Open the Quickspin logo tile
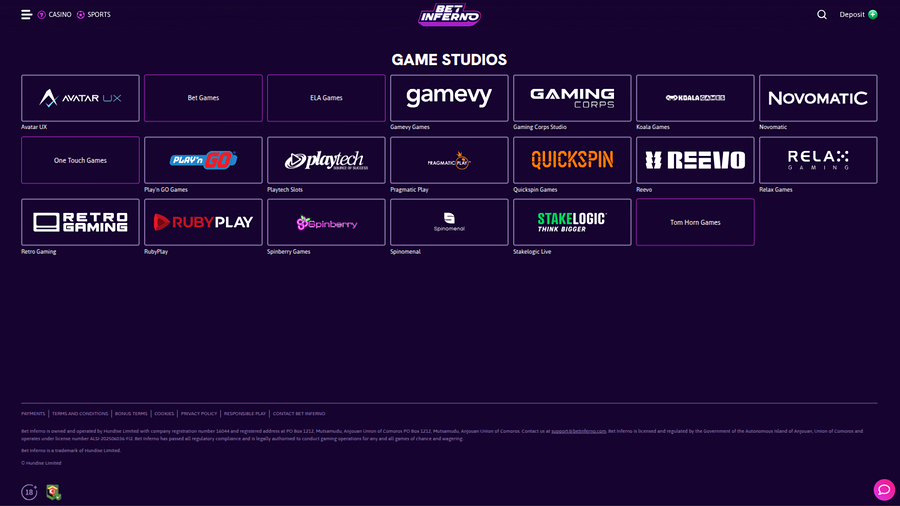 tap(572, 160)
